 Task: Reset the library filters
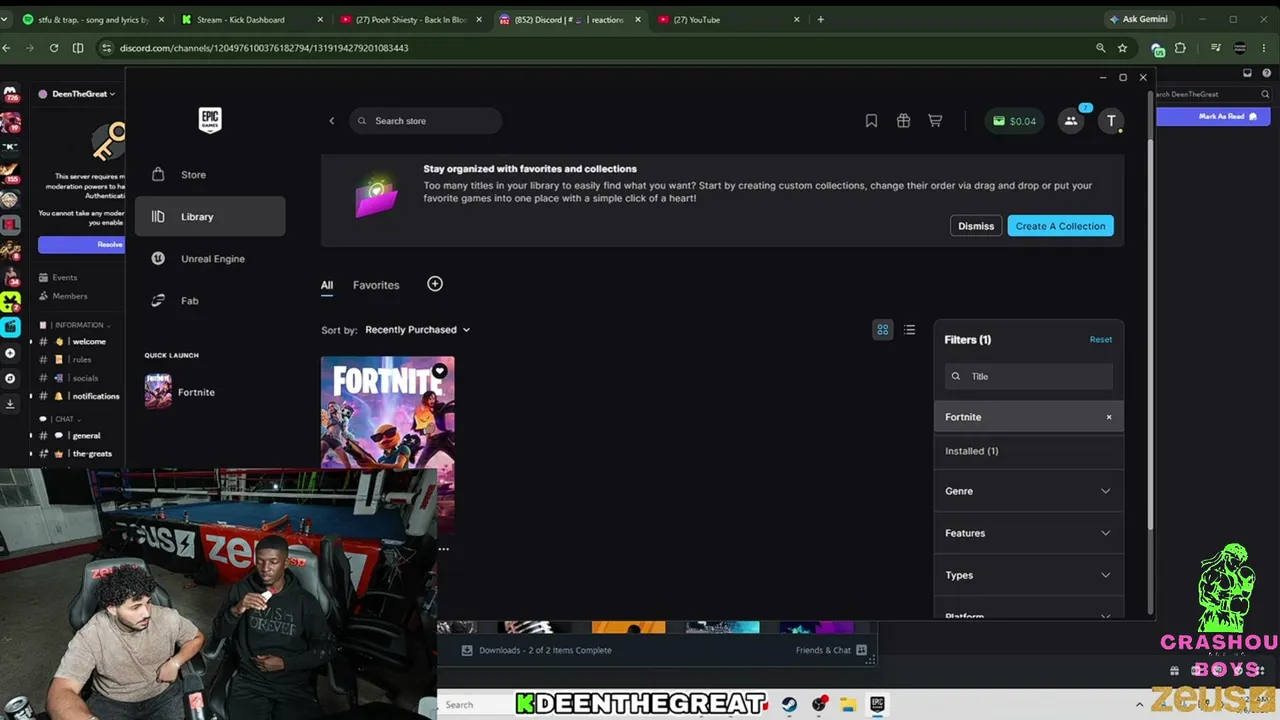pyautogui.click(x=1101, y=340)
